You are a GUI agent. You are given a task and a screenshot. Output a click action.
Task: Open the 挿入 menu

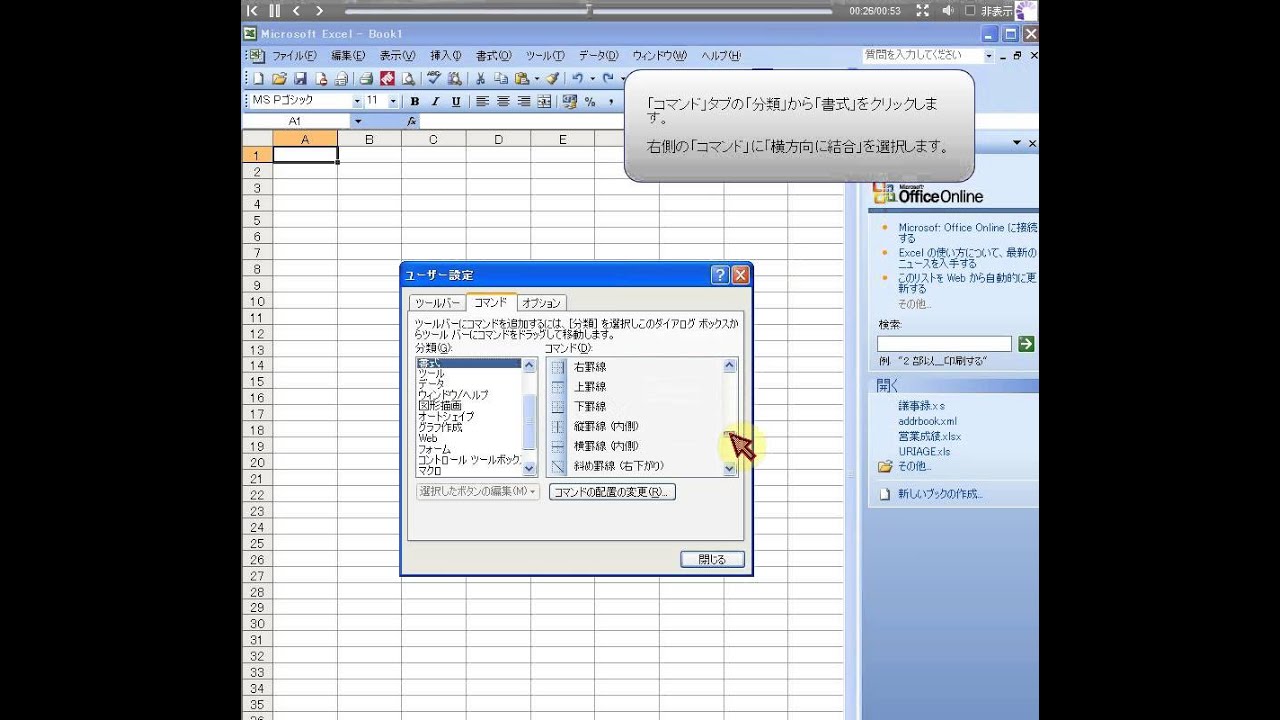click(x=446, y=56)
